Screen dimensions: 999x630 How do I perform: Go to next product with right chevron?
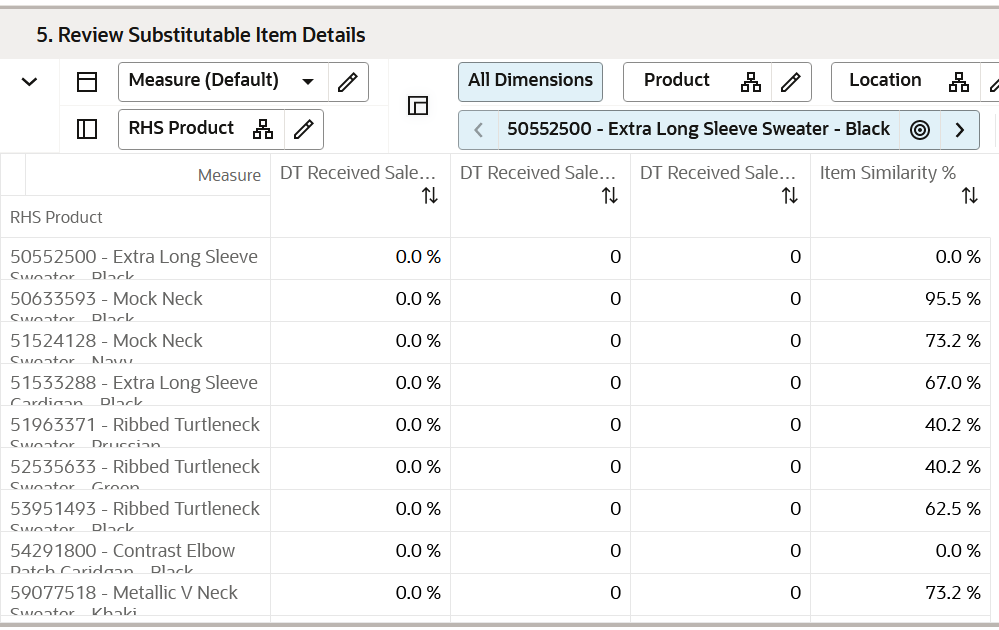(x=959, y=130)
